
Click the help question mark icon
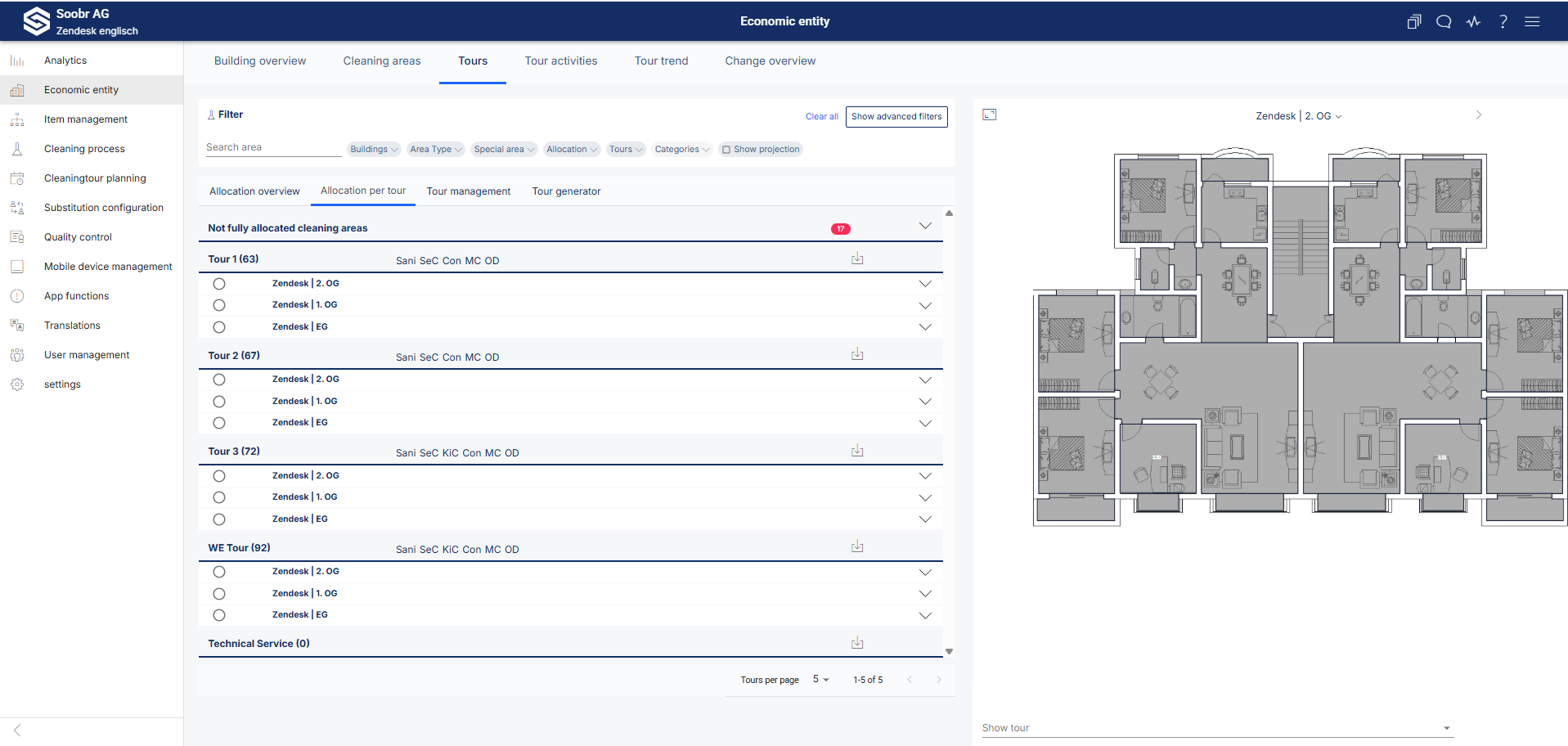(x=1503, y=22)
